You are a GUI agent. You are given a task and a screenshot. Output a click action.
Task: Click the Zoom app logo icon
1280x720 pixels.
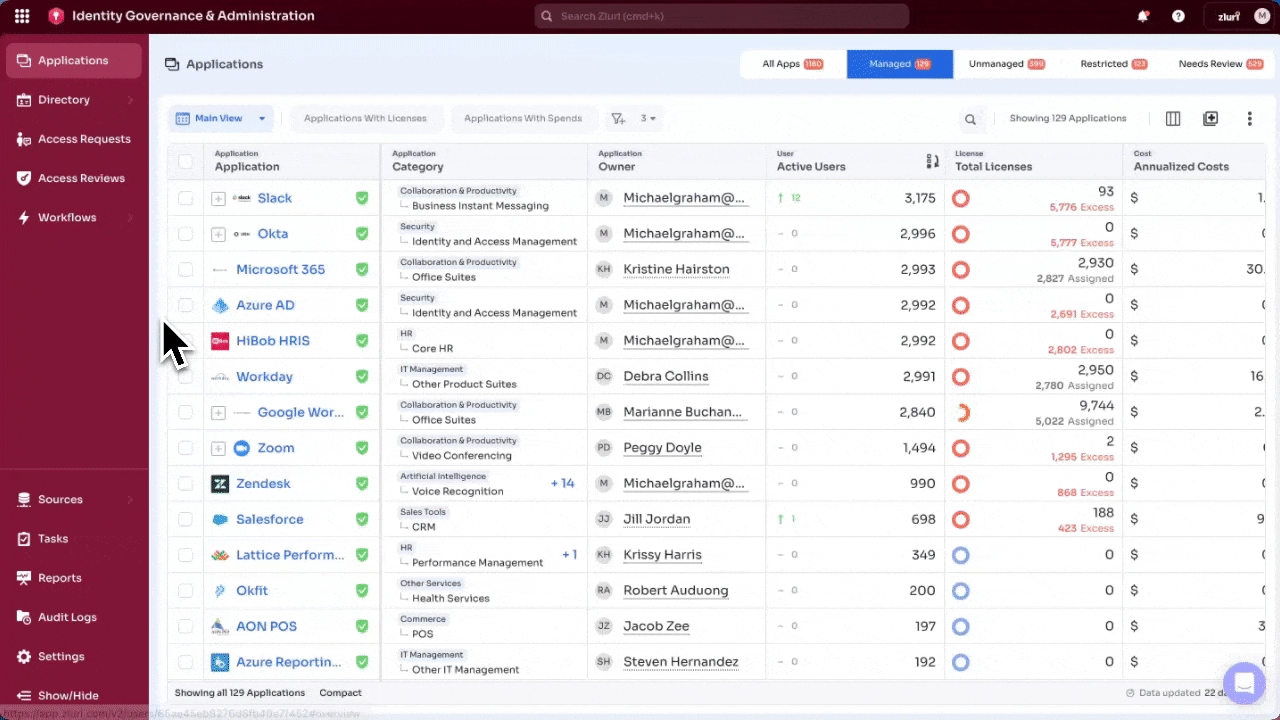pyautogui.click(x=241, y=448)
